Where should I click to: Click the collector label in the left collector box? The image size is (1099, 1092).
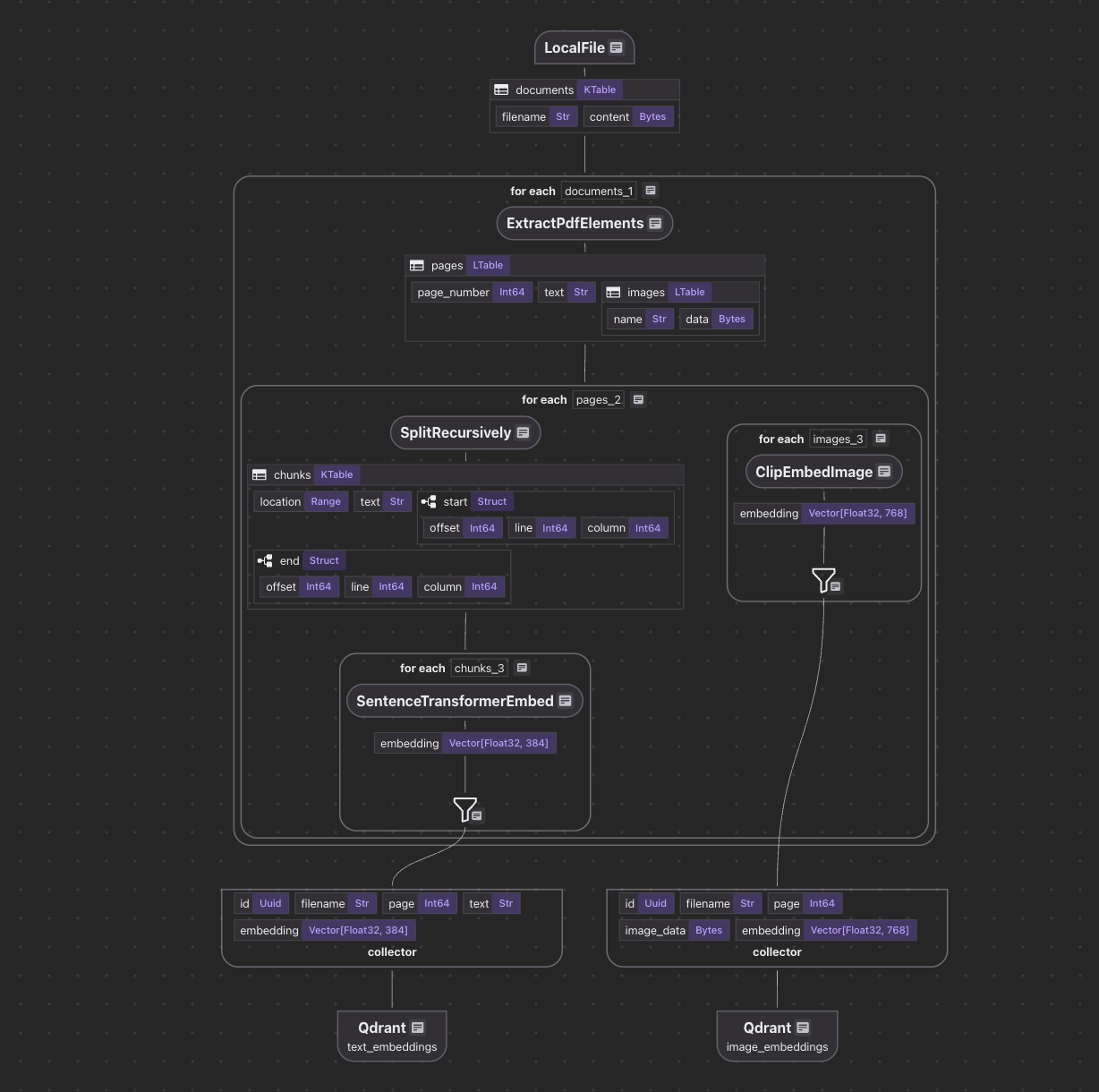tap(392, 951)
